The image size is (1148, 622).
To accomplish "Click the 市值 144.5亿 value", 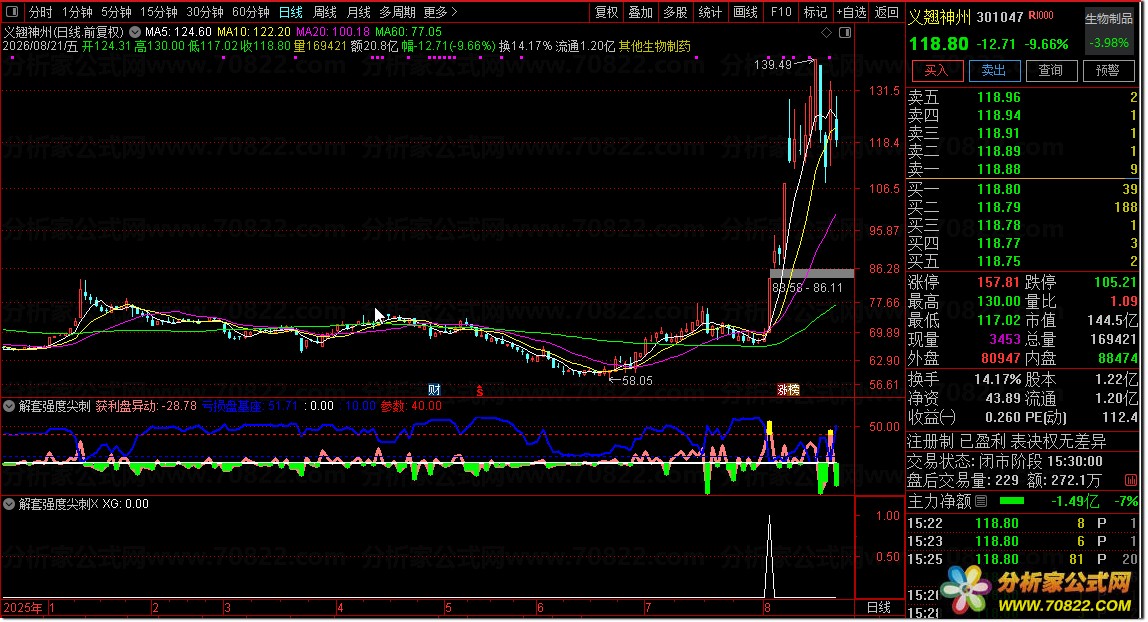I will pos(1110,321).
